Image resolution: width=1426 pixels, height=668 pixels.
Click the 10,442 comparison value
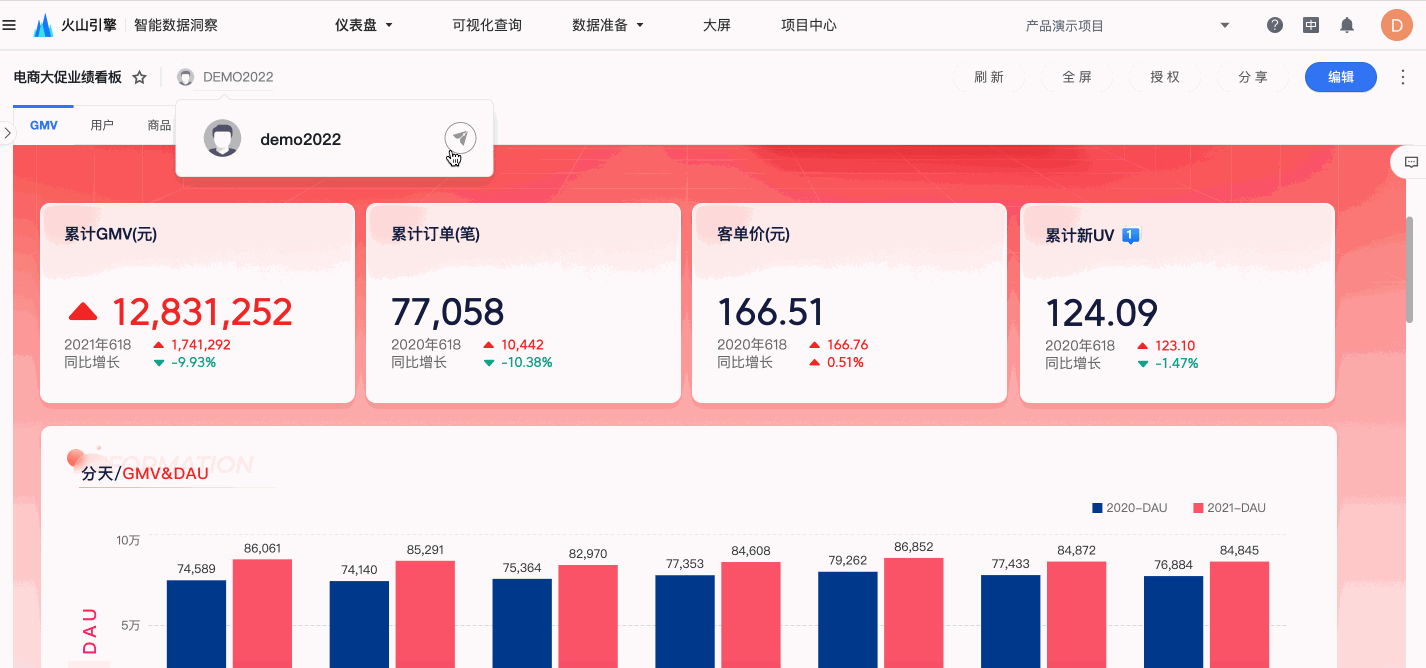click(x=522, y=345)
